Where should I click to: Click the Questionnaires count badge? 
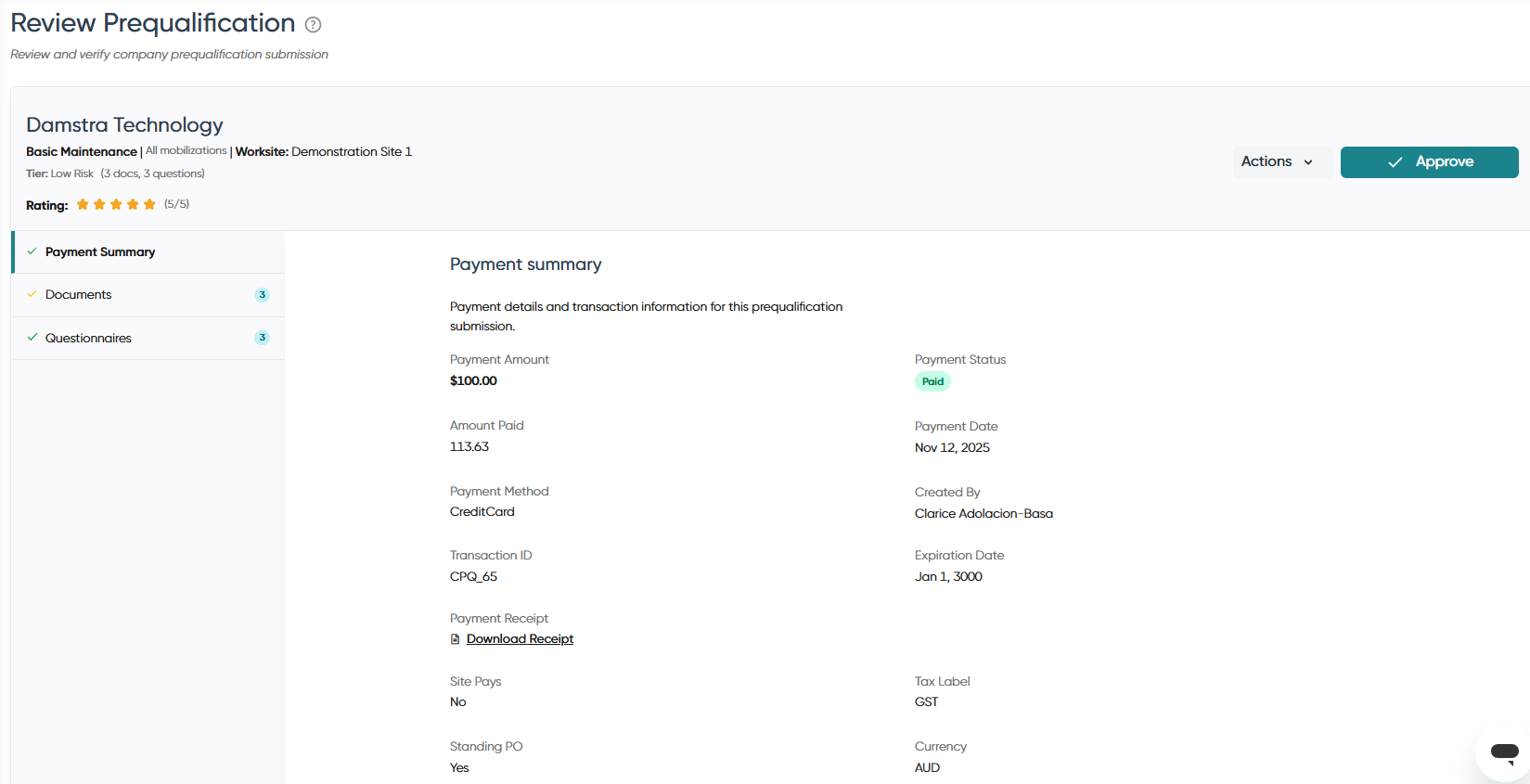coord(263,338)
